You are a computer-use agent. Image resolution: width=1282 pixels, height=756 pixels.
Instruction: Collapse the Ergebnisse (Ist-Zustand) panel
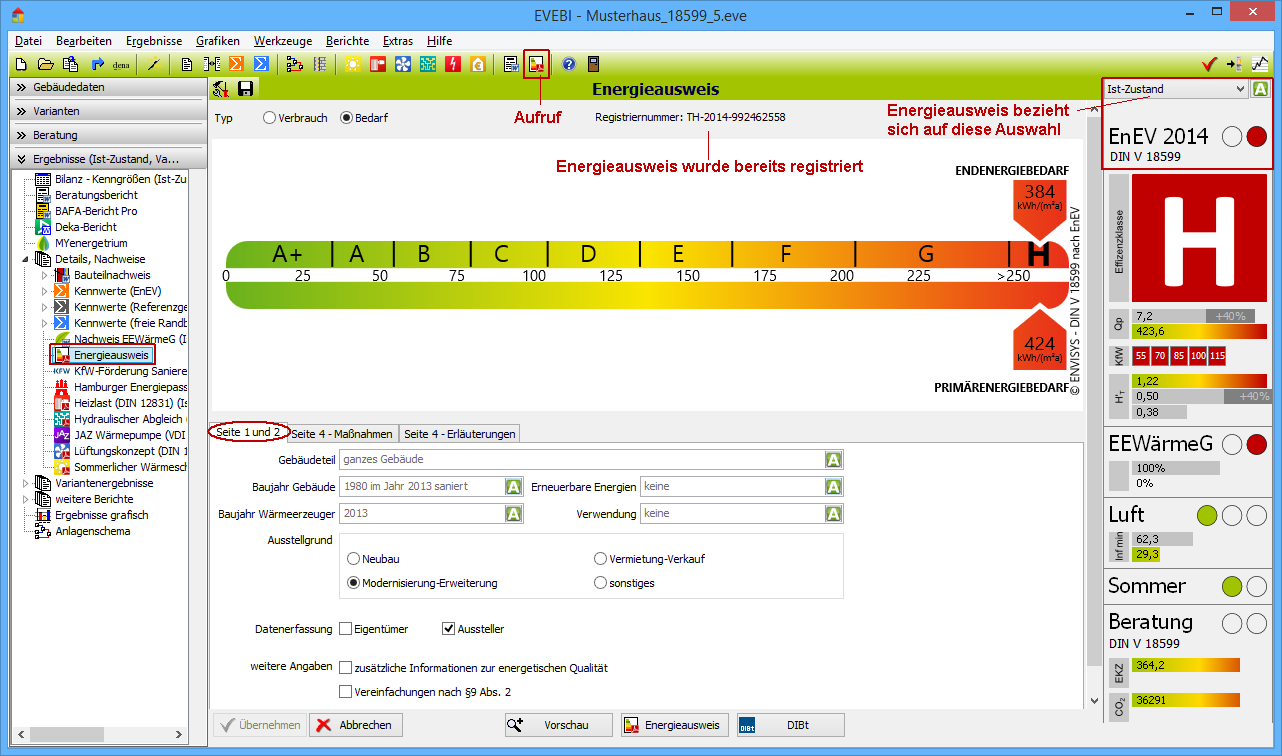106,159
